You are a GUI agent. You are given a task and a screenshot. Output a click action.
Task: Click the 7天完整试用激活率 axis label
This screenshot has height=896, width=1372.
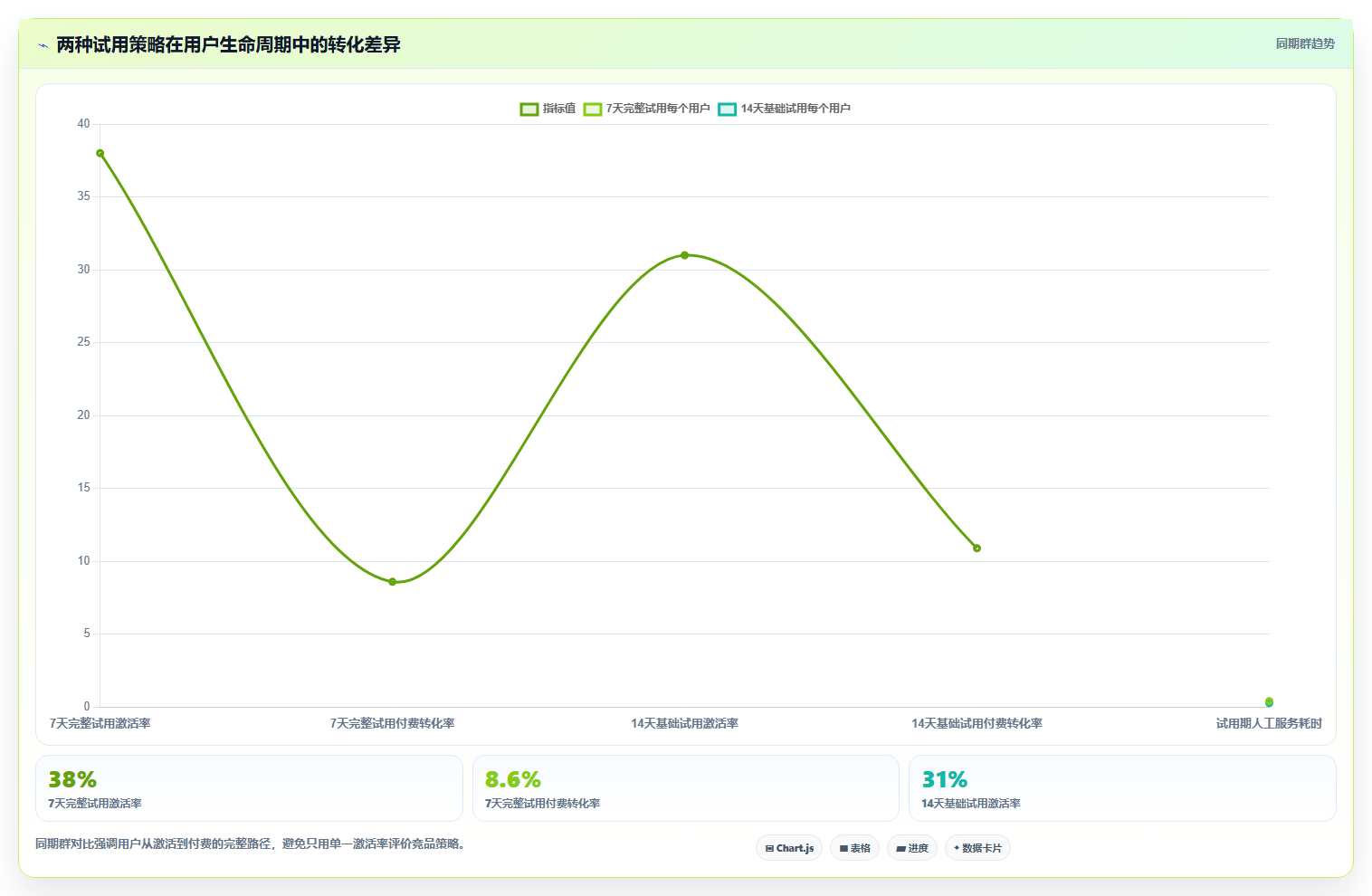coord(100,723)
